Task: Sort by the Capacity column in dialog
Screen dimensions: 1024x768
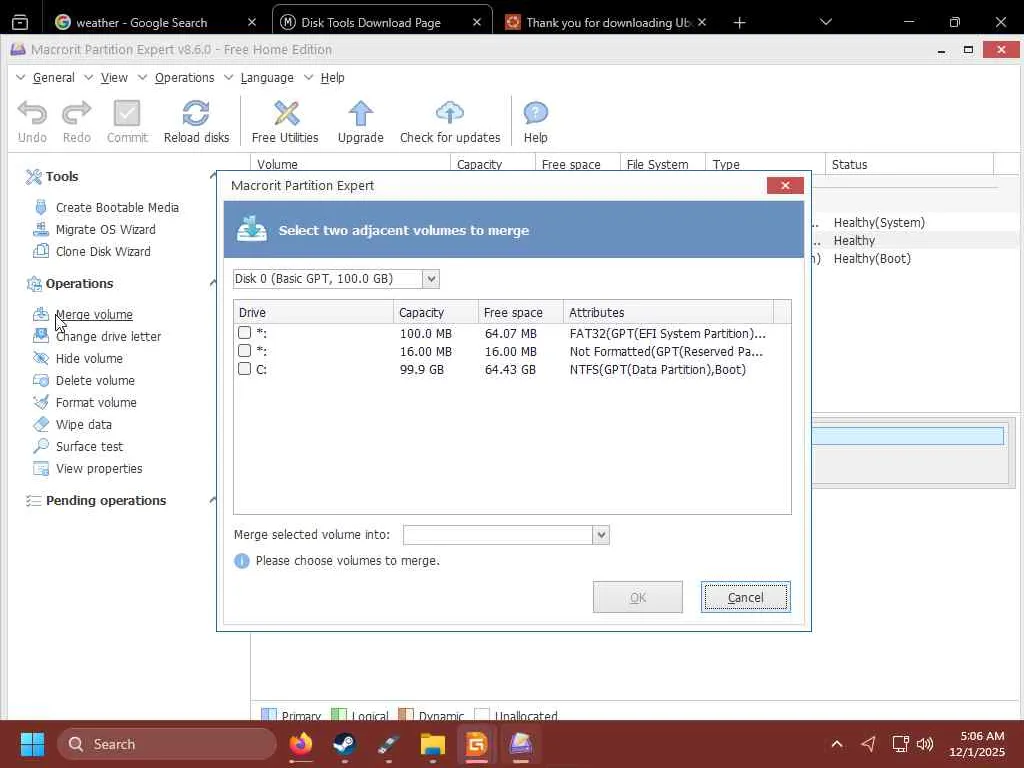Action: [436, 312]
